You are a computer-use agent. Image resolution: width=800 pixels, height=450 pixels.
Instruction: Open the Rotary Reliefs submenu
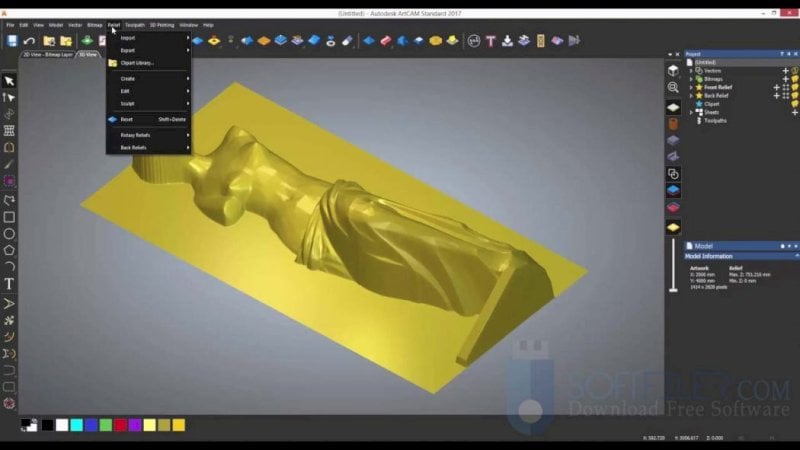[148, 135]
